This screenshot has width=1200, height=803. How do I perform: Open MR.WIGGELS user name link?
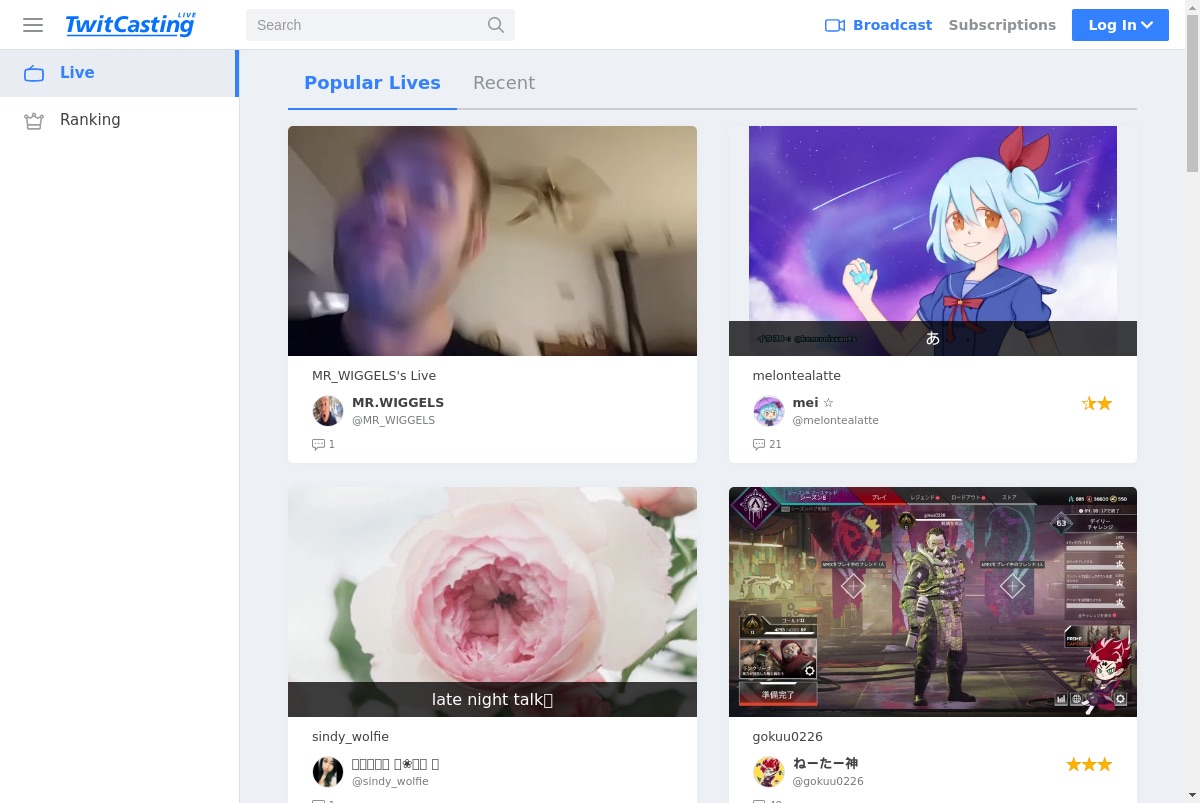pyautogui.click(x=398, y=402)
